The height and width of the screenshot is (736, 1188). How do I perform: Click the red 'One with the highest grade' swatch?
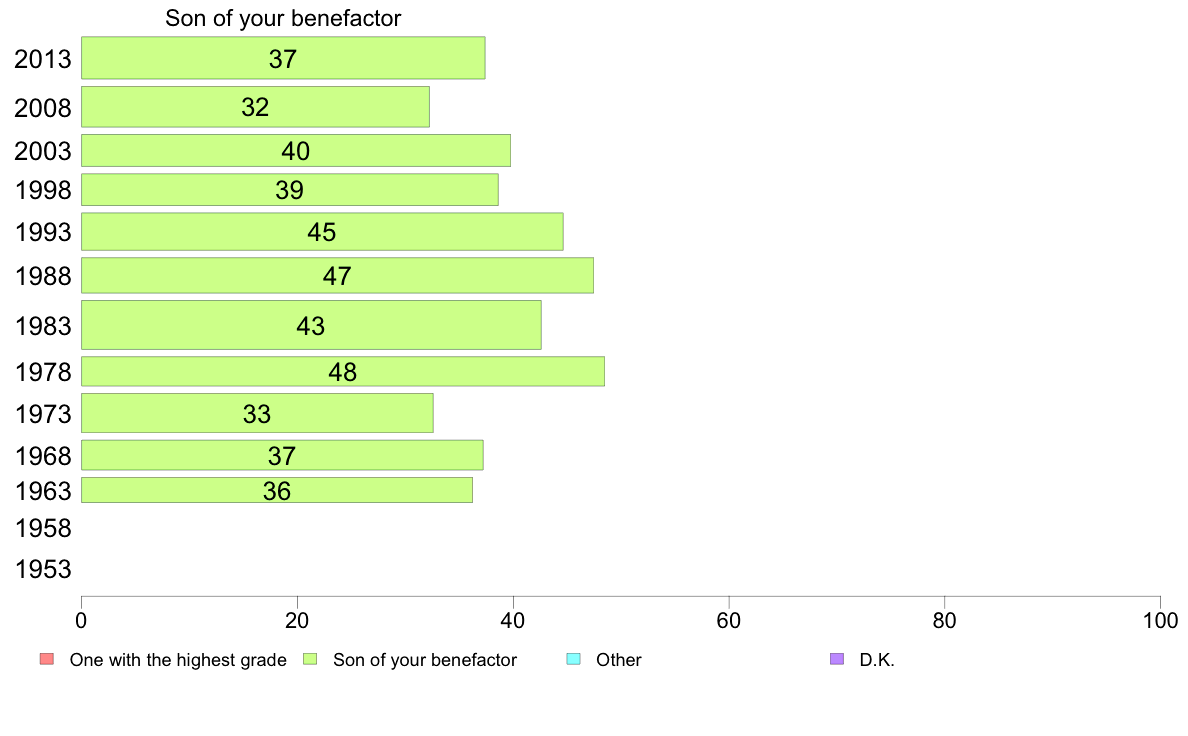[46, 659]
